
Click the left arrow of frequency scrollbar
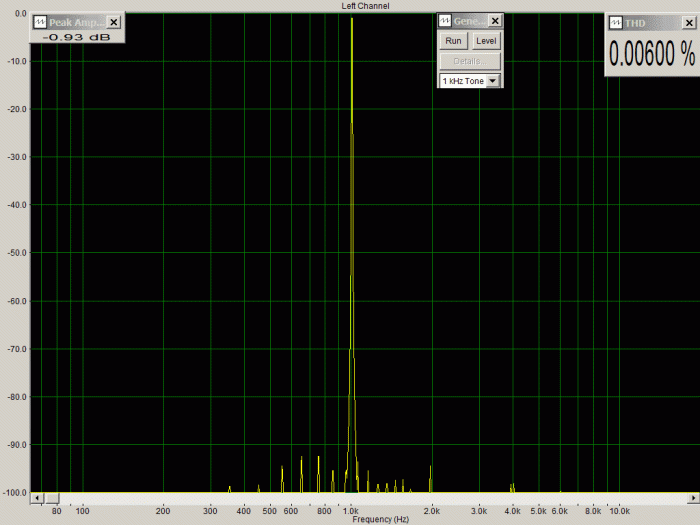coord(36,498)
